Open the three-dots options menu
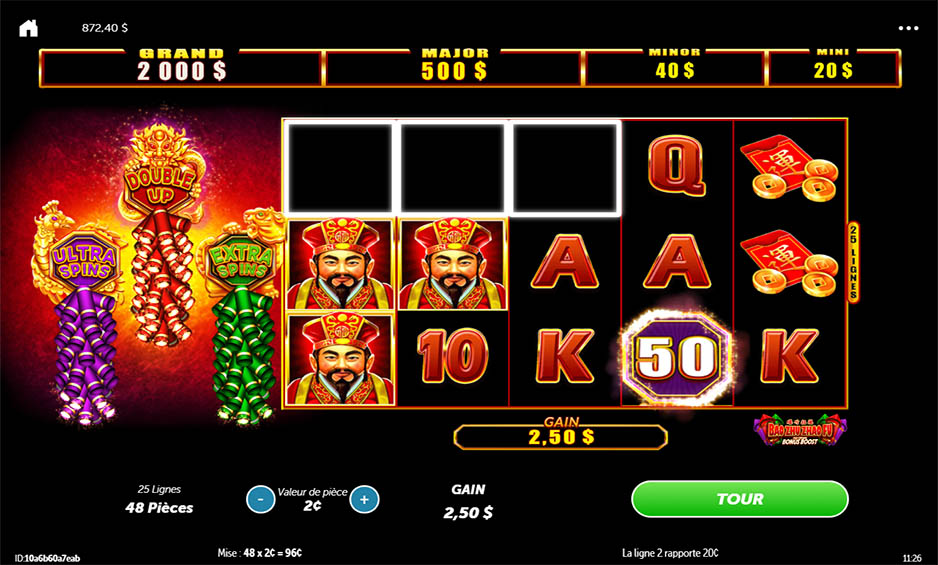 point(908,28)
